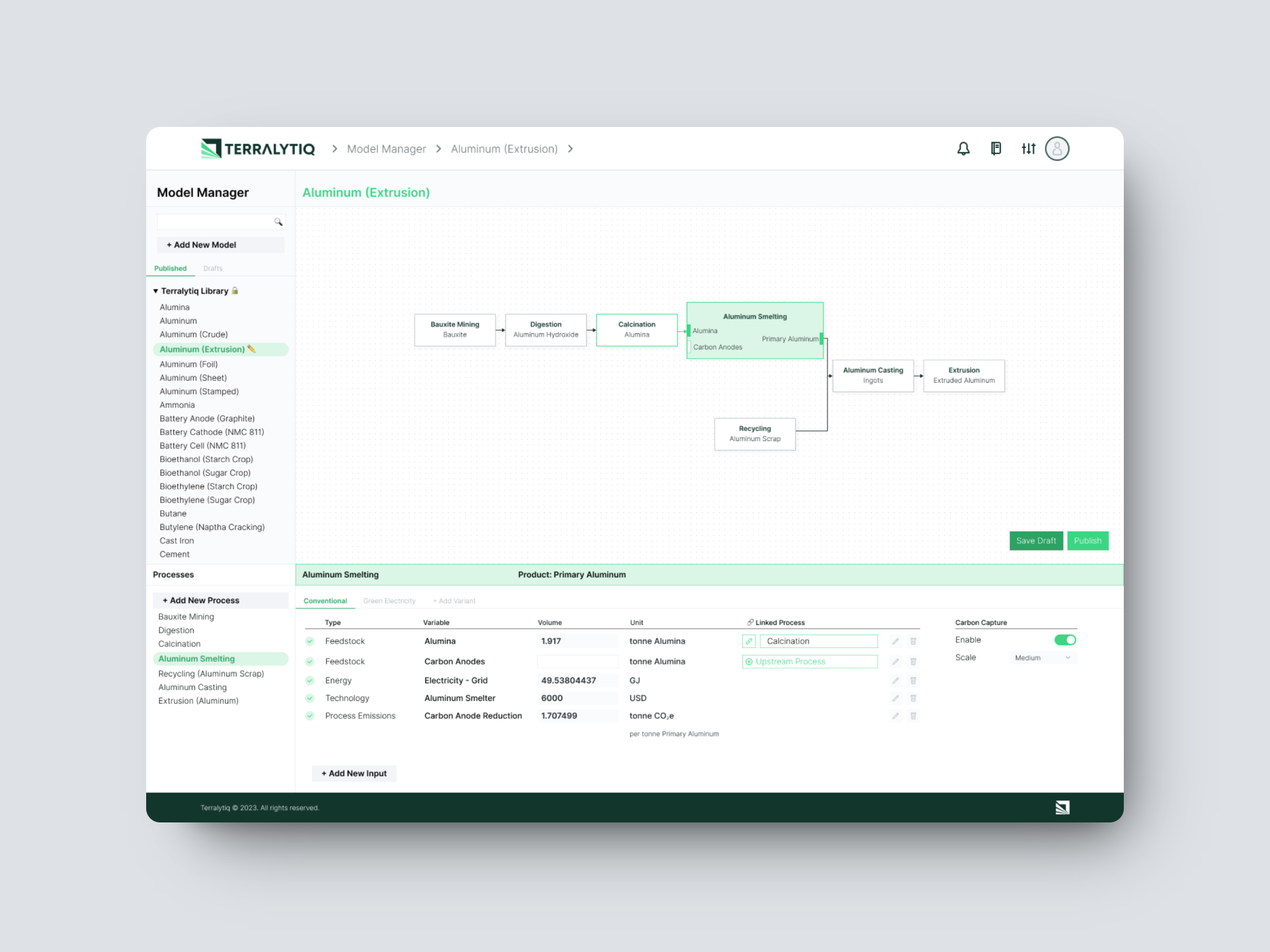Click the search magnifier icon in Model Manager
This screenshot has height=952, width=1270.
click(x=278, y=222)
